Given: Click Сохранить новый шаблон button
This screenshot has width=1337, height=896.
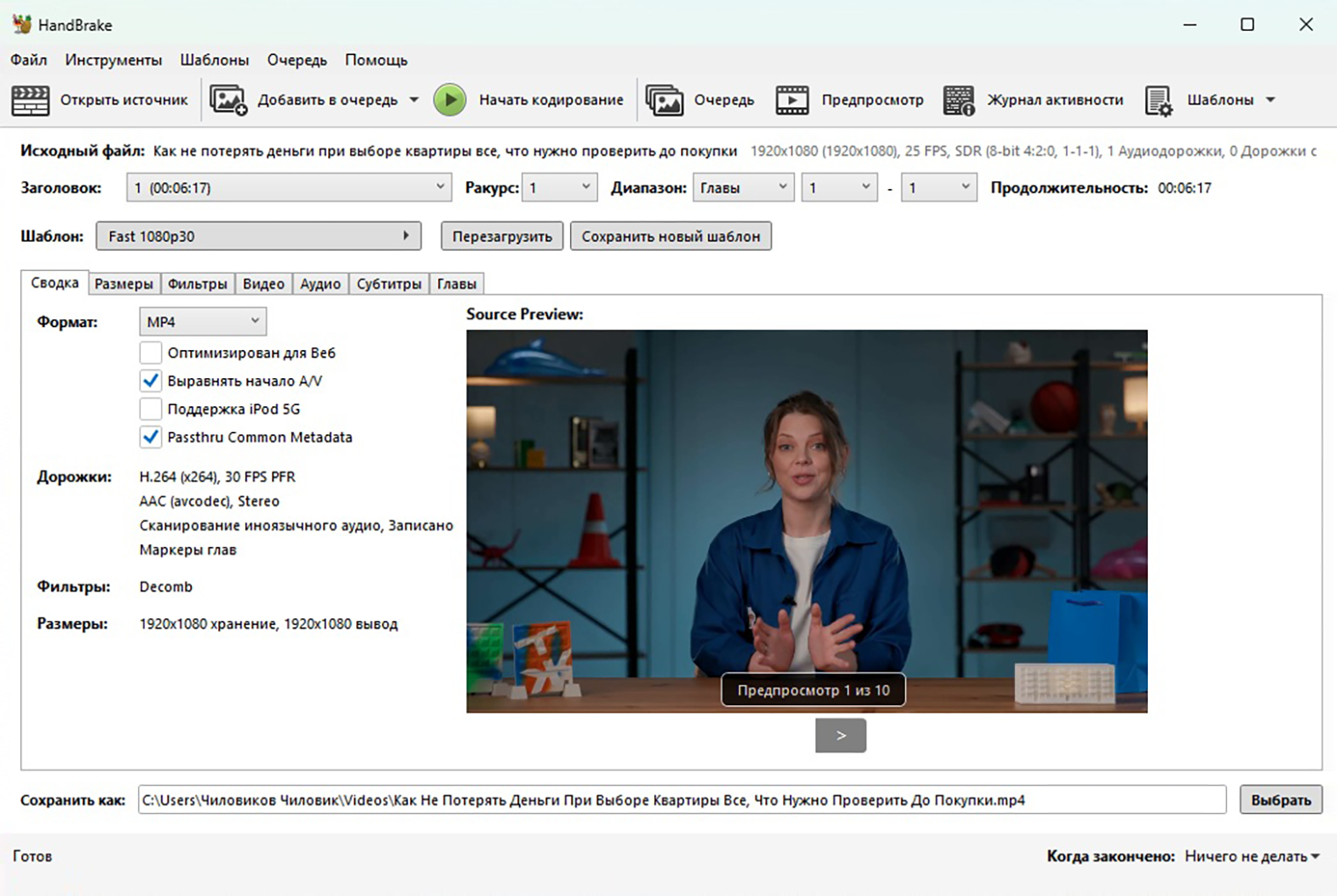Looking at the screenshot, I should point(671,236).
